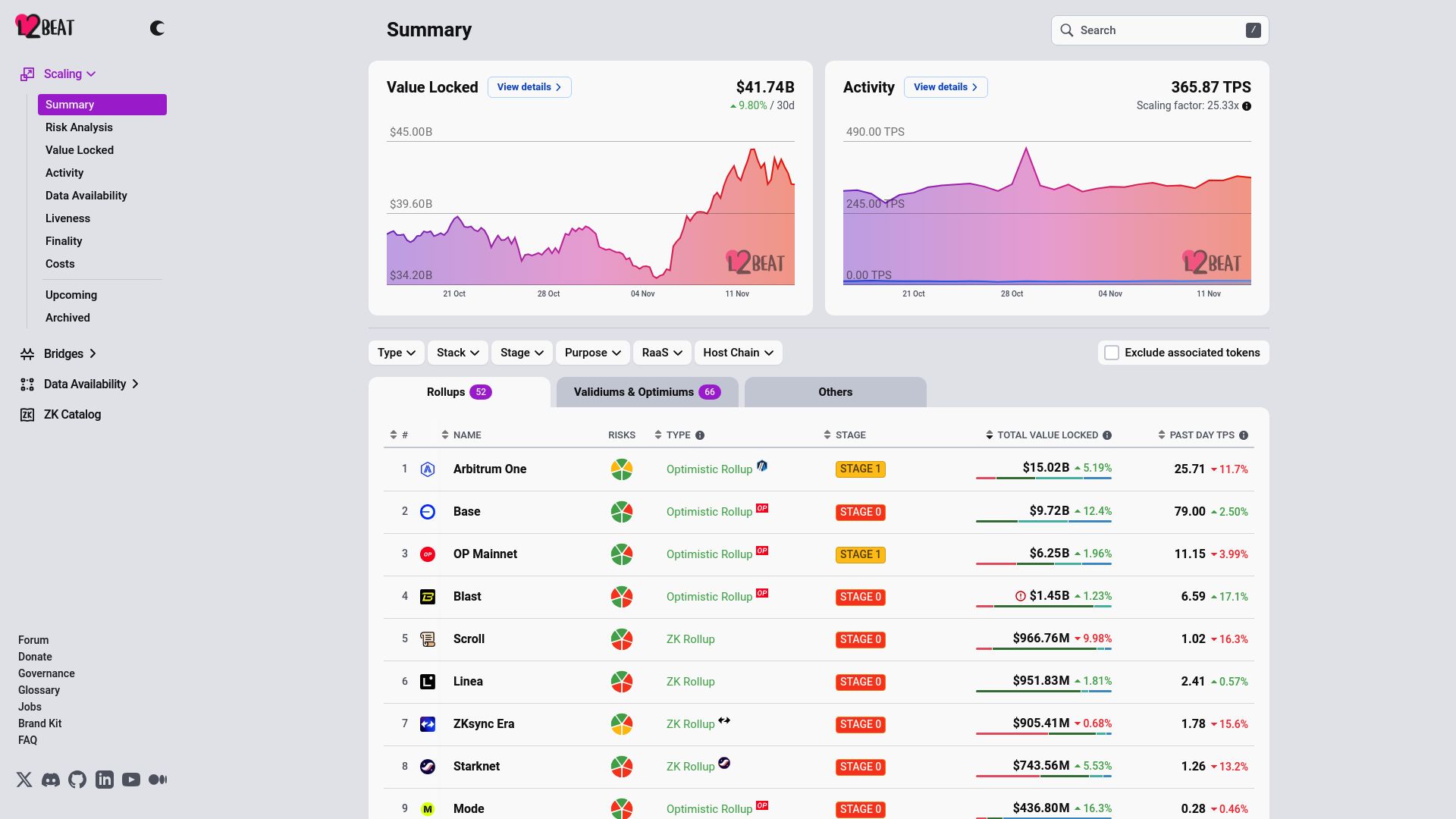
Task: Click ZKsync Era risk rosette
Action: [x=622, y=724]
